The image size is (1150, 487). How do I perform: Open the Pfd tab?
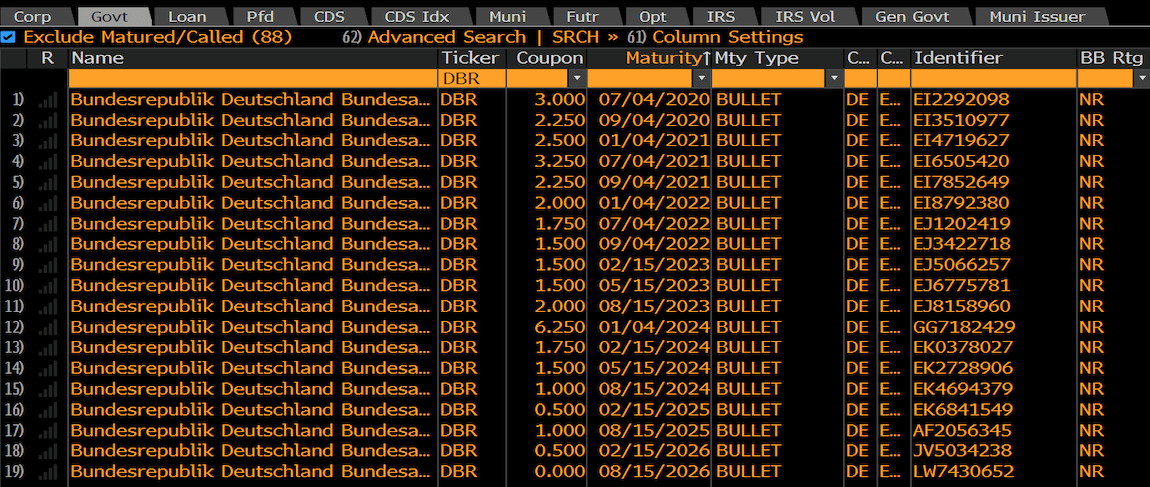260,17
